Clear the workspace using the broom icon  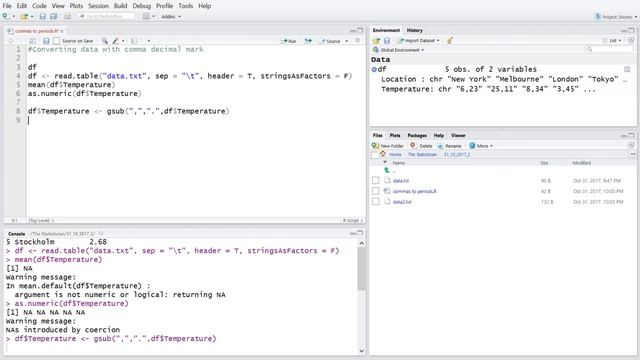tap(450, 40)
